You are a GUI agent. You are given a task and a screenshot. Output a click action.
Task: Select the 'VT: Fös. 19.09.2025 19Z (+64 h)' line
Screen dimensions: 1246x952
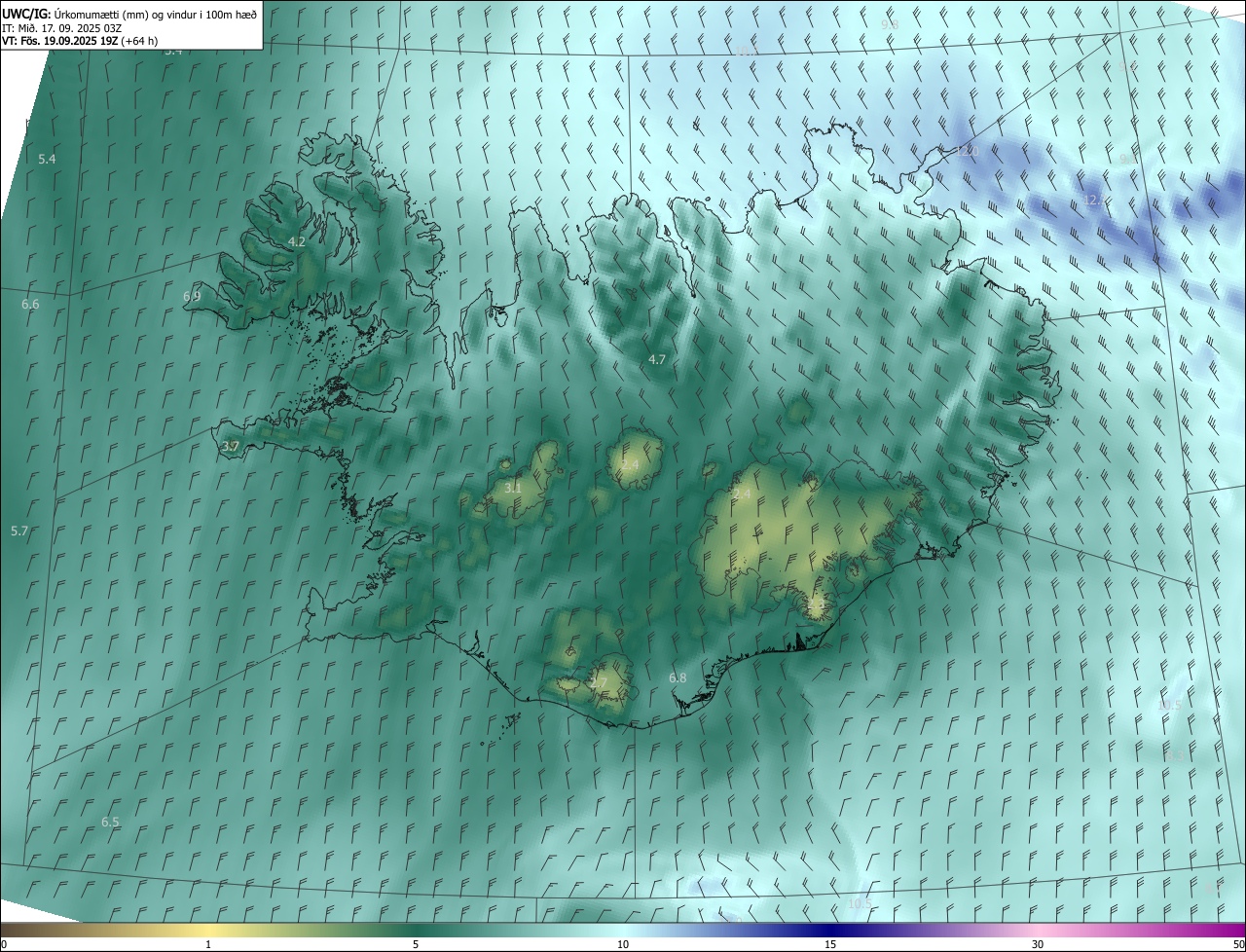[x=80, y=41]
